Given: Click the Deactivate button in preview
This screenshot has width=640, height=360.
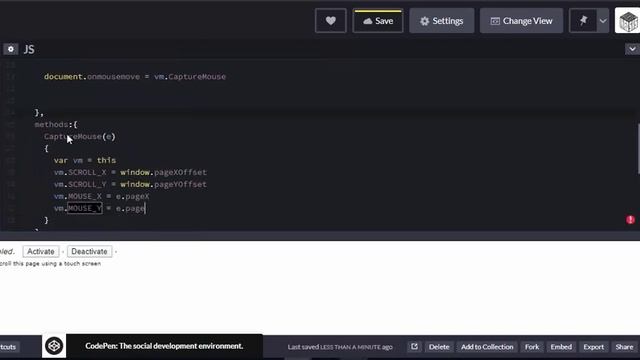Looking at the screenshot, I should point(89,251).
